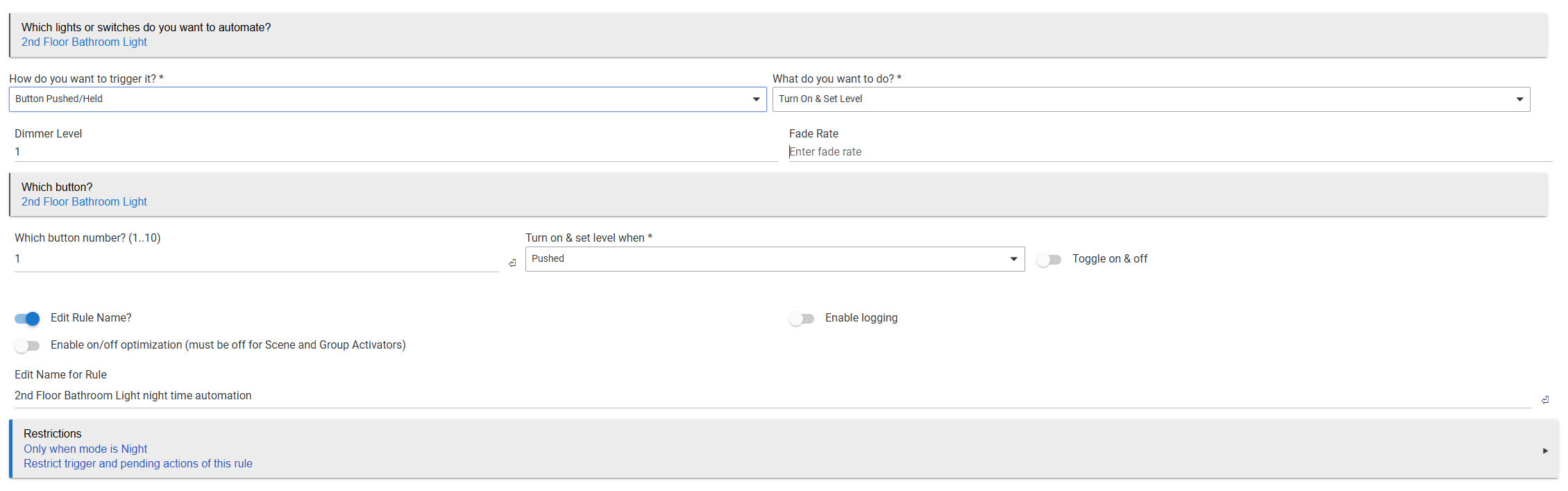This screenshot has width=1568, height=491.
Task: Click the enter icon beside rule name field
Action: (x=1545, y=400)
